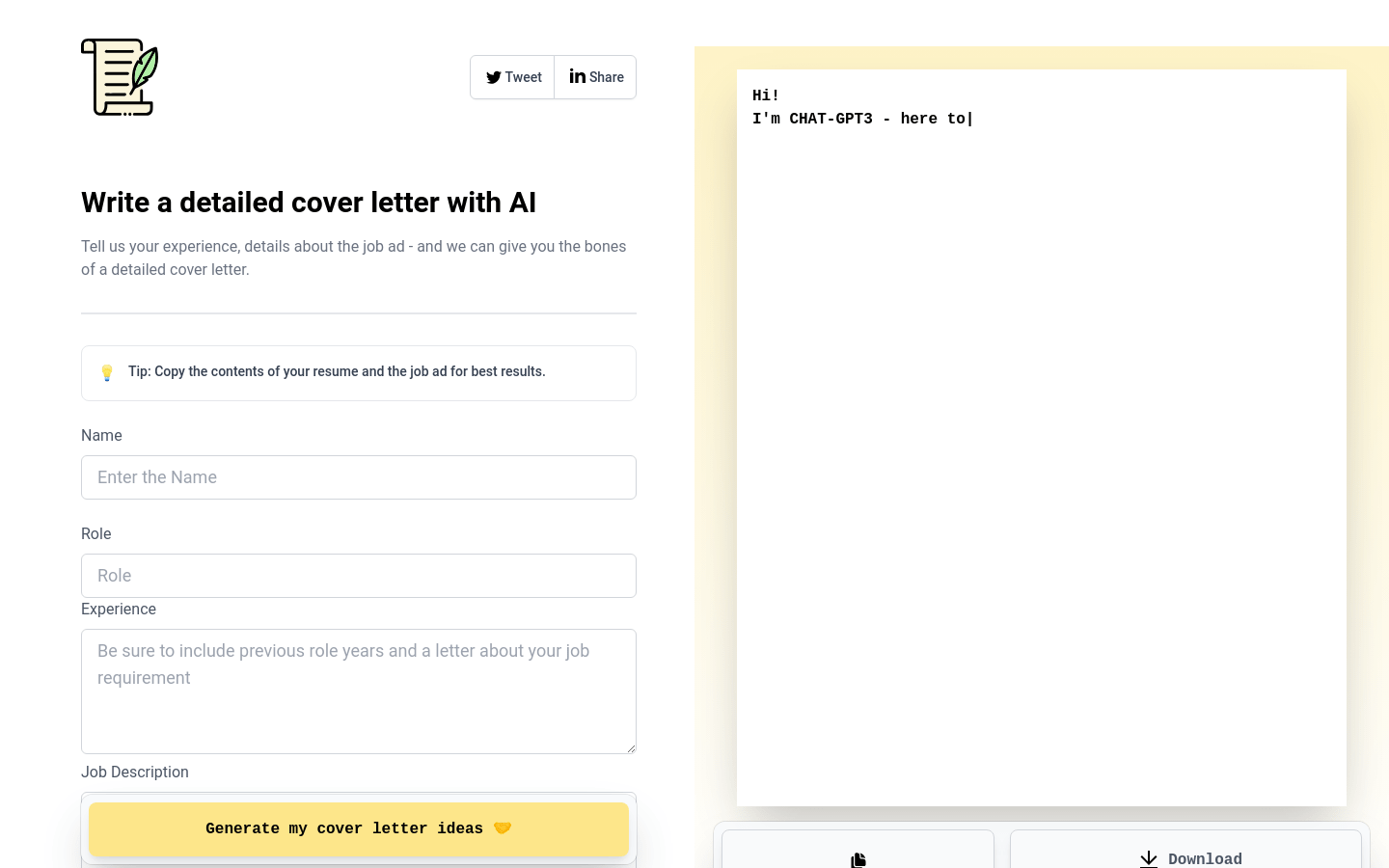This screenshot has width=1389, height=868.
Task: Click the Generate my cover letter ideas button
Action: tap(359, 829)
